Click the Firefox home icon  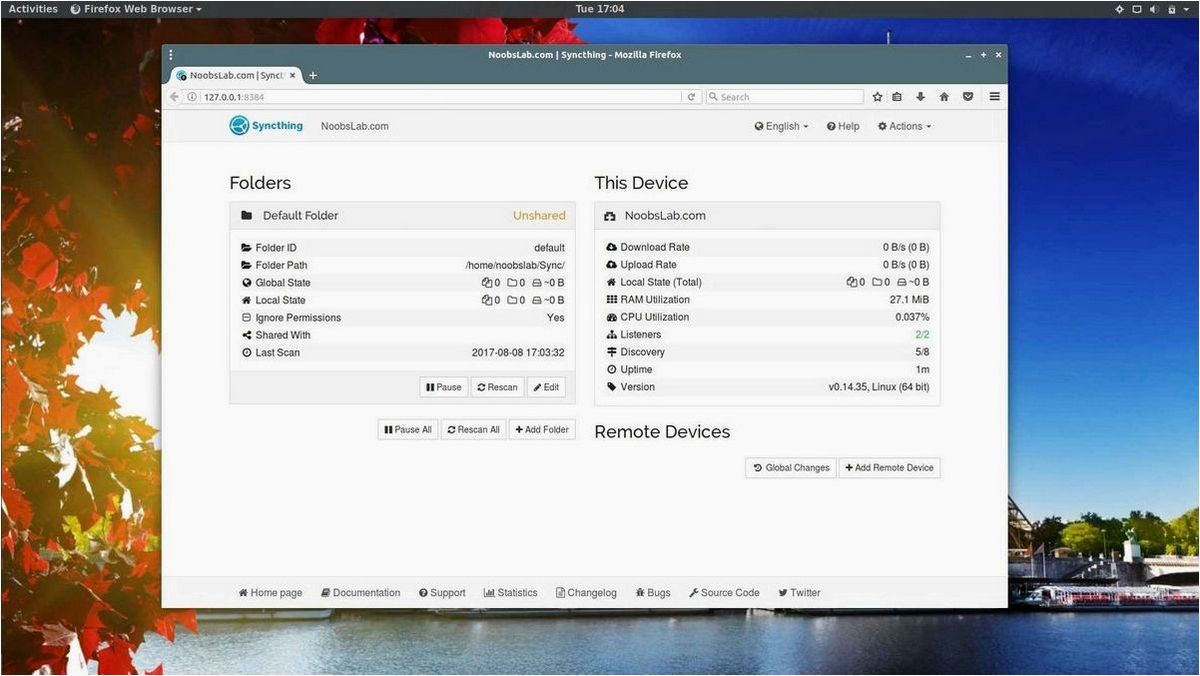point(944,97)
